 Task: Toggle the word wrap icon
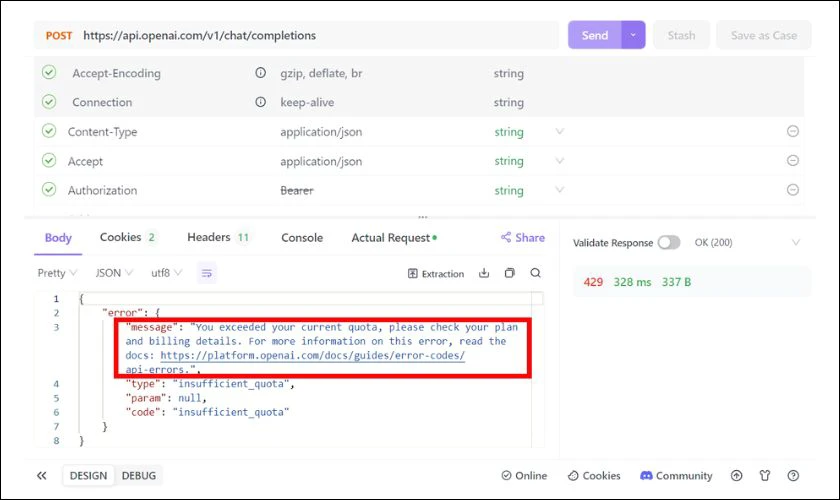pos(207,273)
